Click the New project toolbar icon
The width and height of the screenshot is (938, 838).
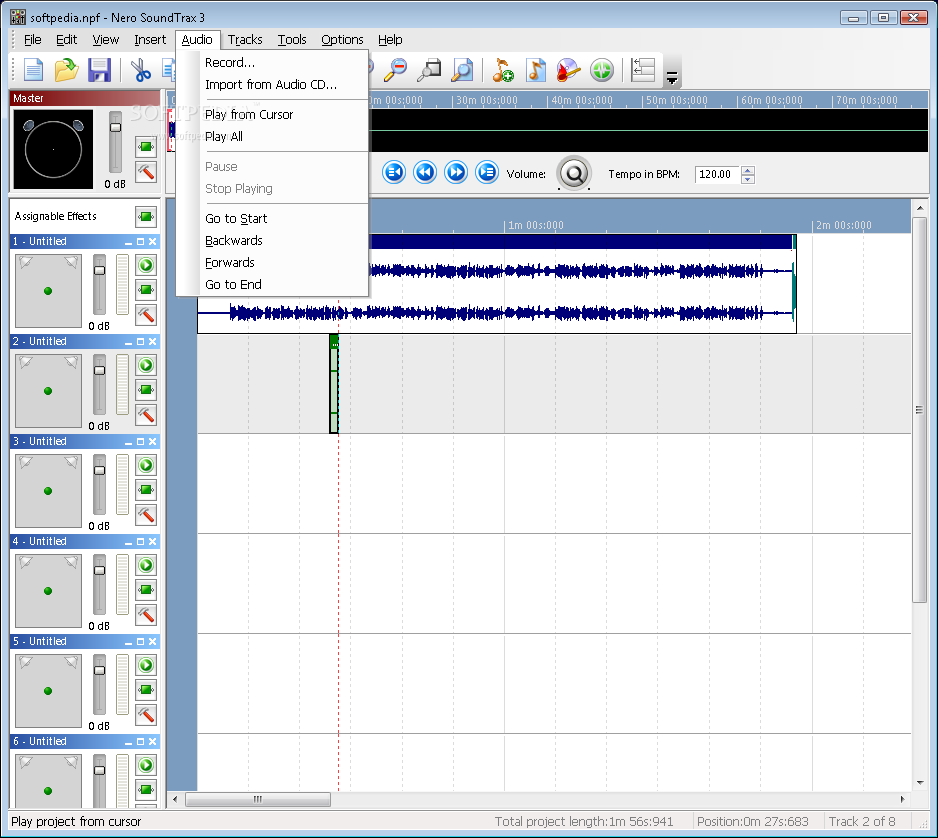click(x=34, y=70)
